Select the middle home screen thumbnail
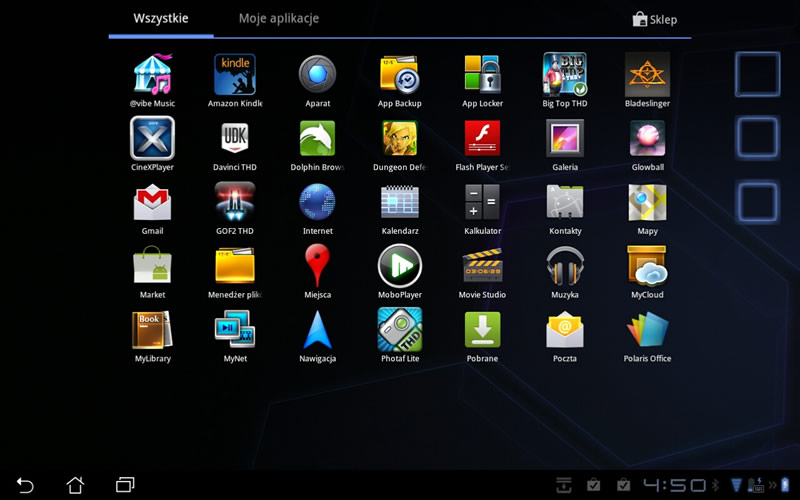The height and width of the screenshot is (500, 800). point(758,137)
